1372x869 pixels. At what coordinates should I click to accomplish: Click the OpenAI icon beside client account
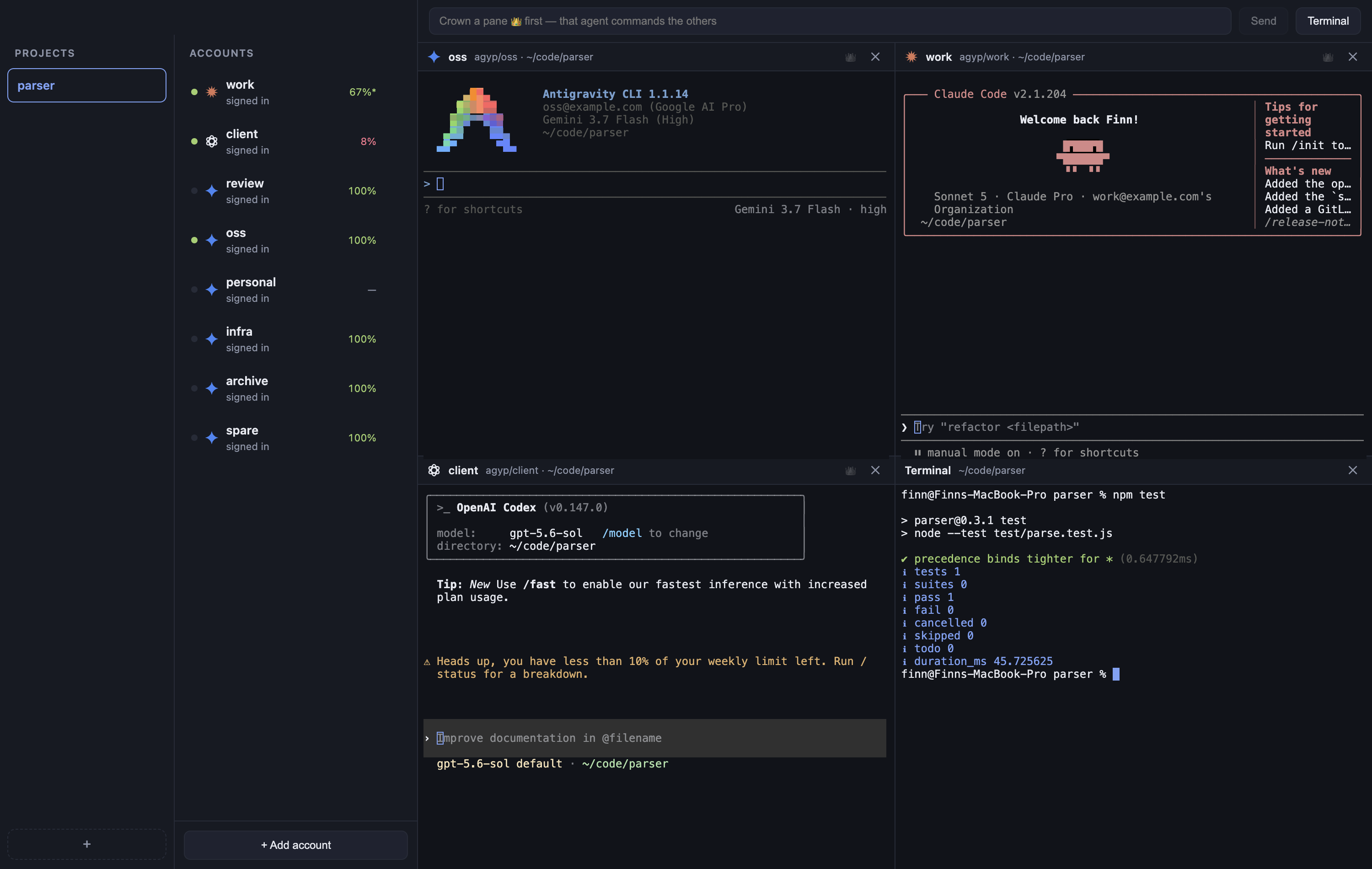[x=211, y=141]
